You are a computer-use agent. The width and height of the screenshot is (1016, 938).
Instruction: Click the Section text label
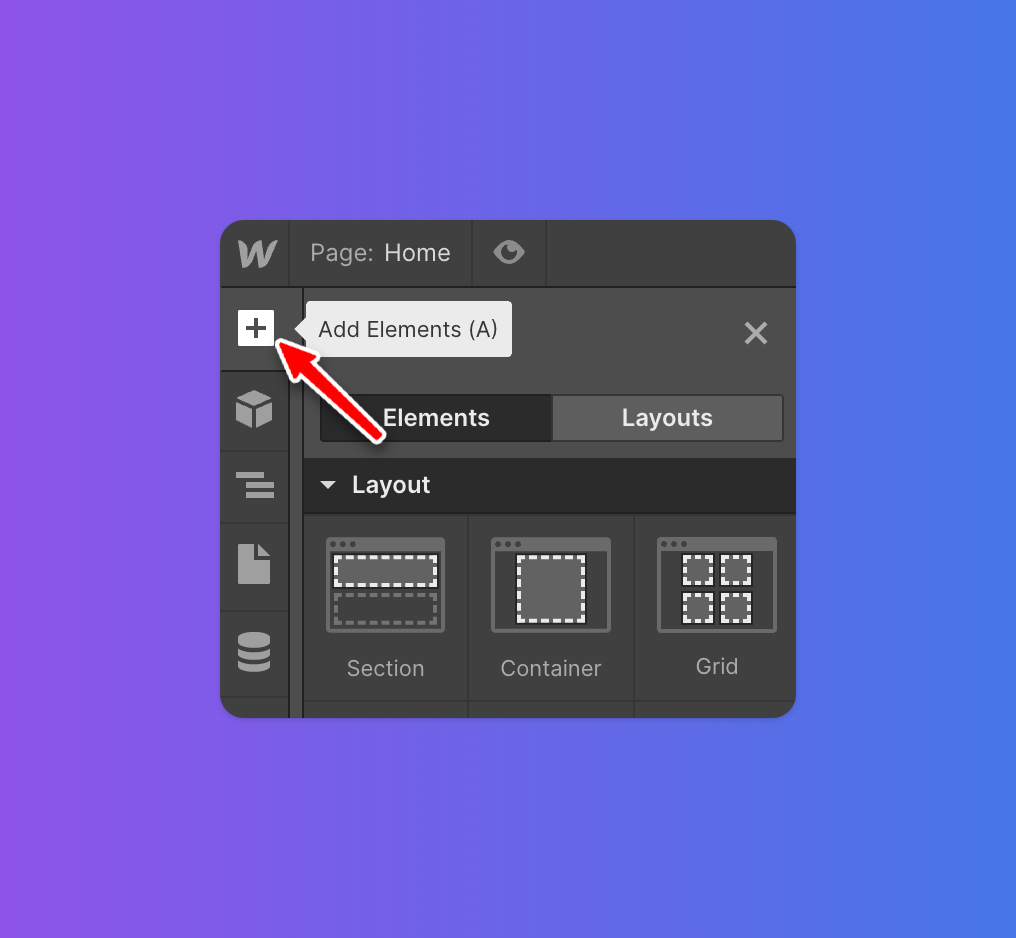click(386, 669)
